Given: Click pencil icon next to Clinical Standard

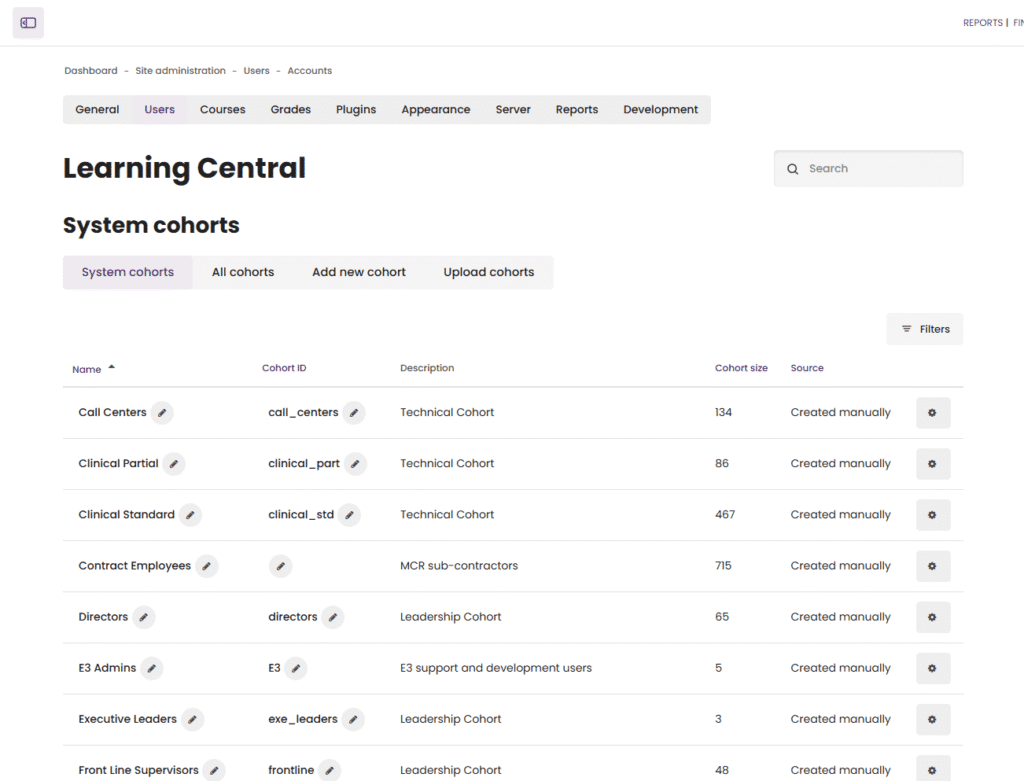Looking at the screenshot, I should click(190, 515).
